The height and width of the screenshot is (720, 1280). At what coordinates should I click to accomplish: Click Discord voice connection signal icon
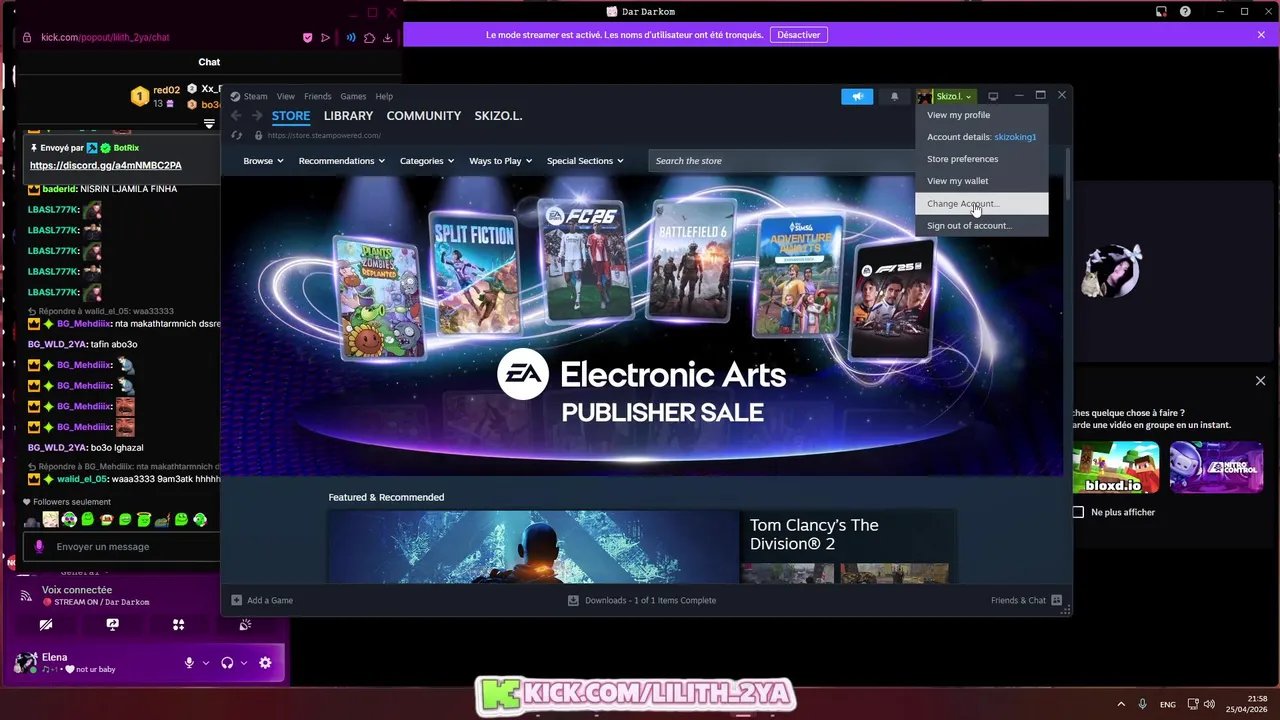26,596
